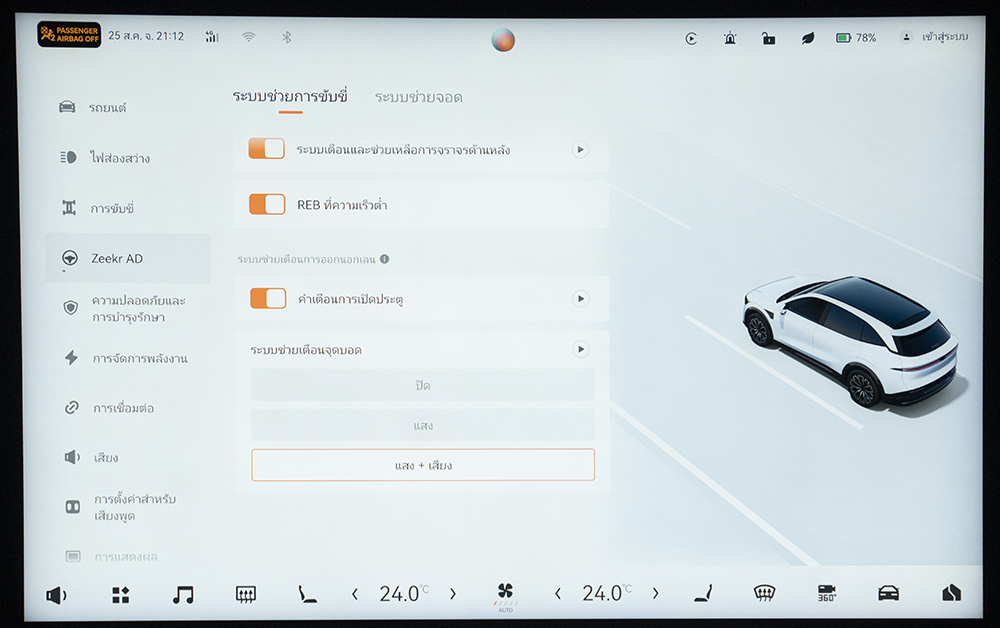
Task: Tap the fan AUTO climate icon
Action: point(505,595)
